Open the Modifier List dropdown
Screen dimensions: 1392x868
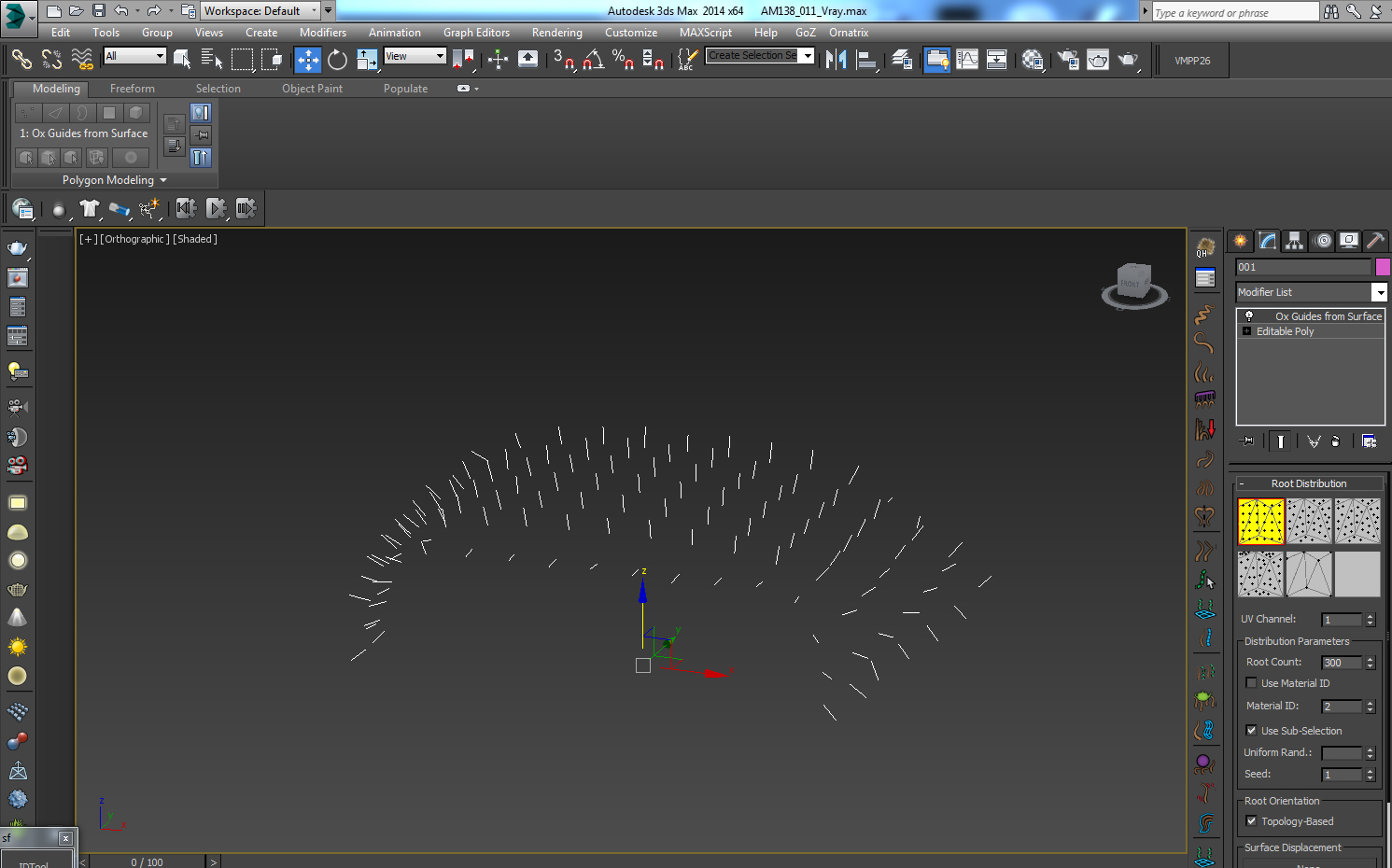tap(1379, 293)
